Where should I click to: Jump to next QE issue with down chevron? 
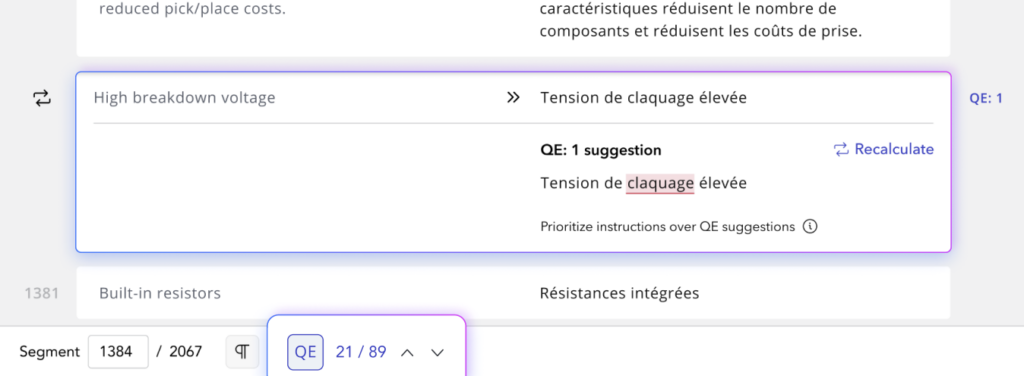click(438, 352)
